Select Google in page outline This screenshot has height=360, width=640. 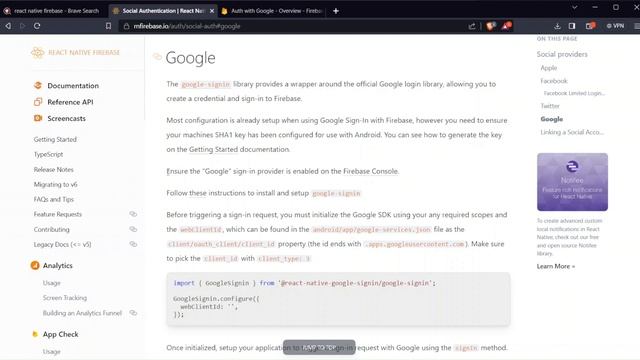click(551, 119)
